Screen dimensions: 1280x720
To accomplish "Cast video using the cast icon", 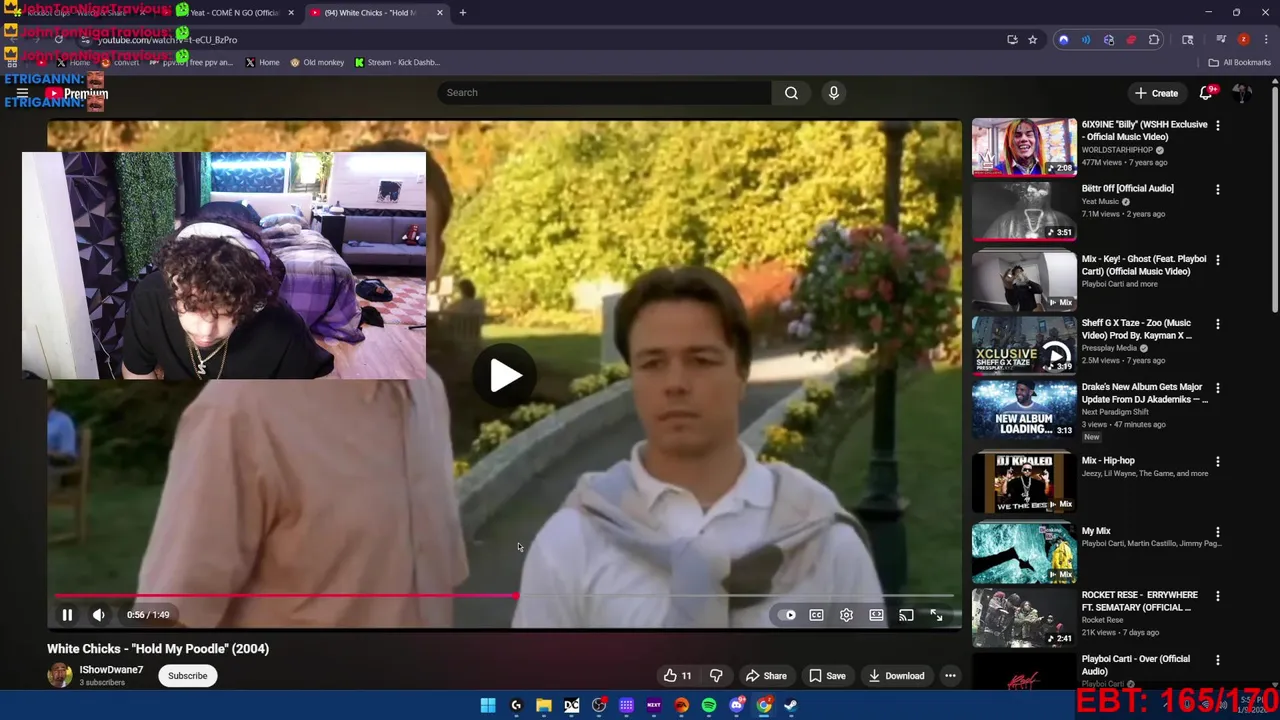I will click(906, 615).
